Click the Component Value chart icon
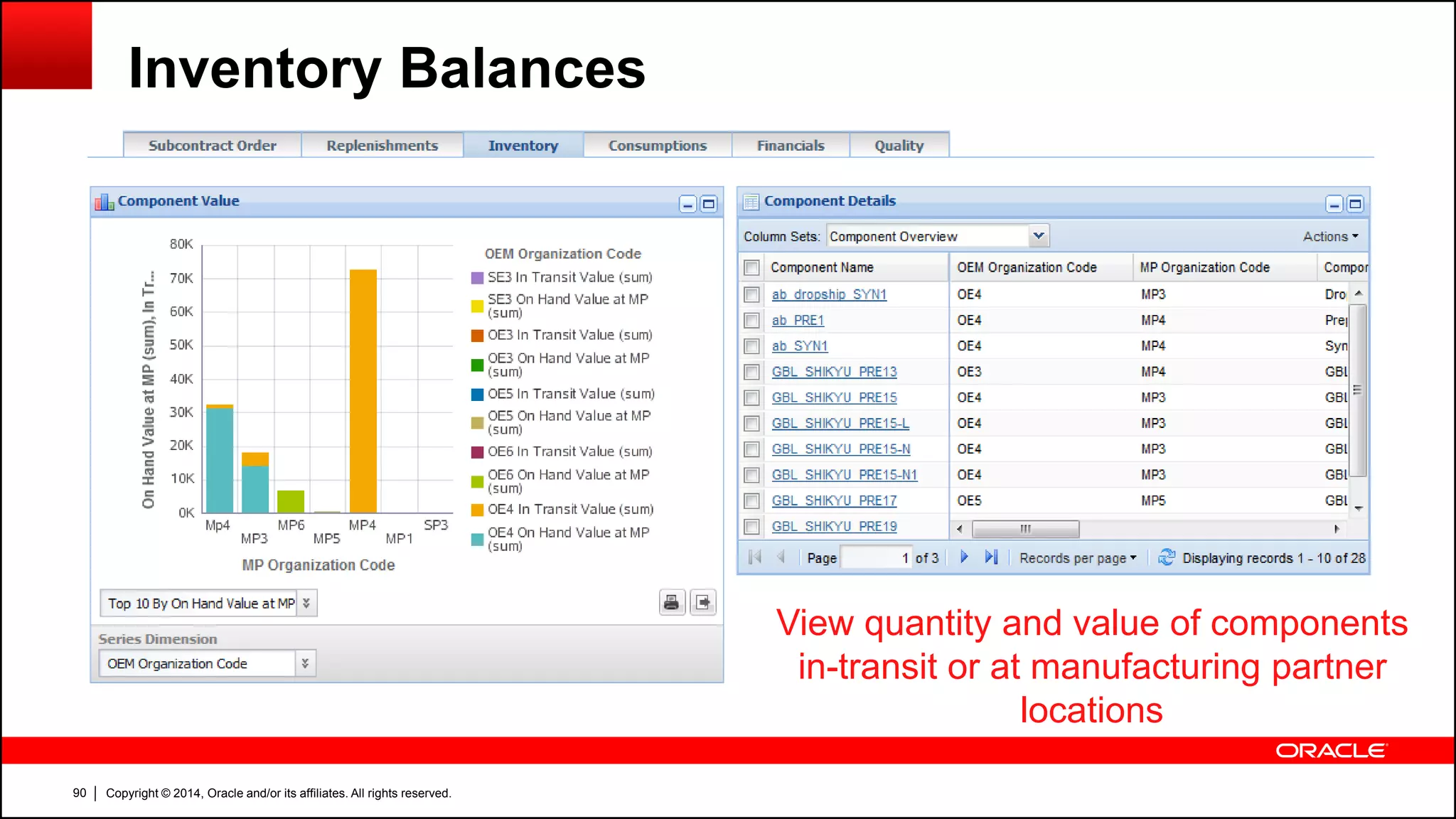The width and height of the screenshot is (1456, 819). pyautogui.click(x=105, y=203)
